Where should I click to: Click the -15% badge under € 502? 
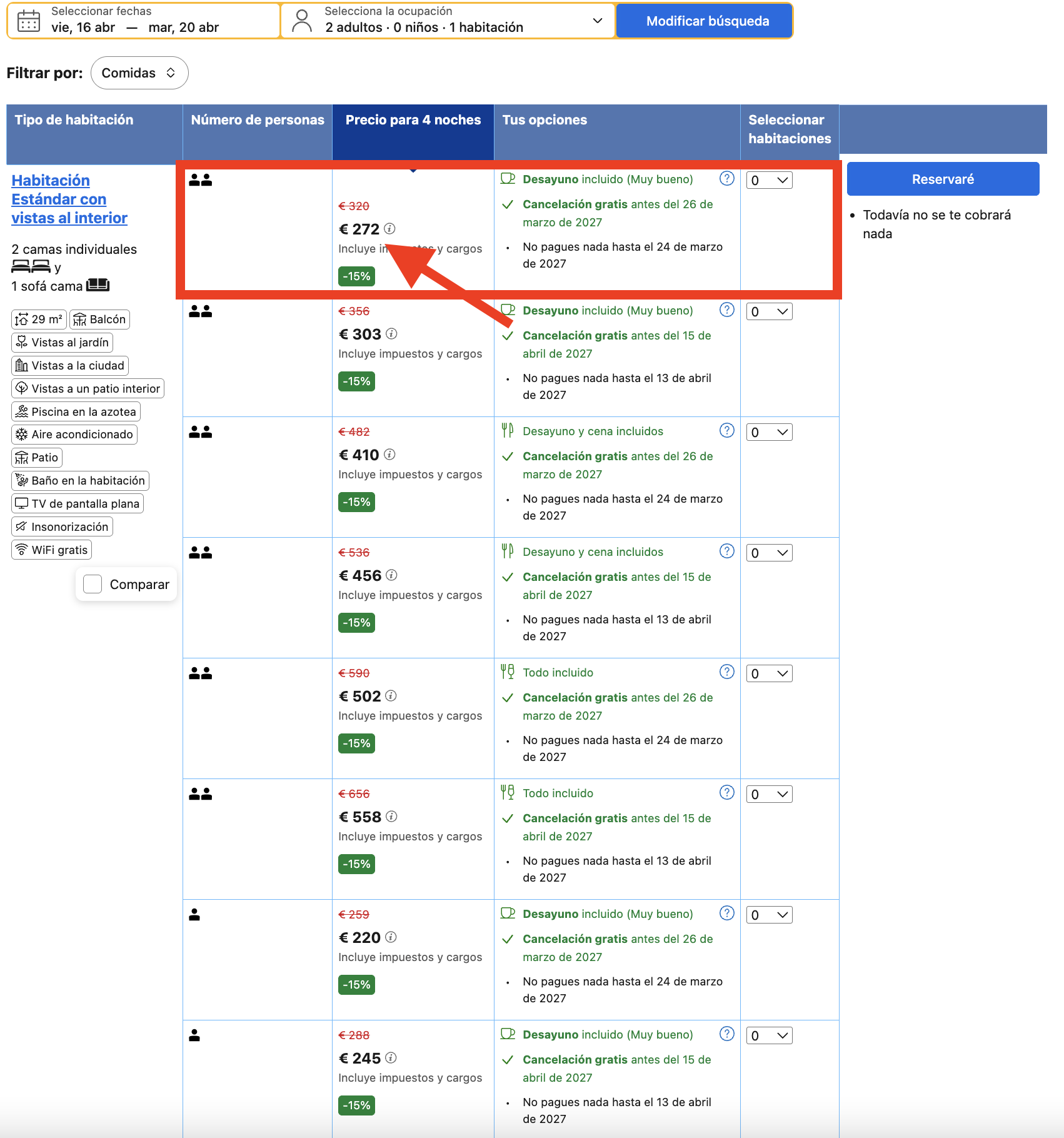click(356, 743)
